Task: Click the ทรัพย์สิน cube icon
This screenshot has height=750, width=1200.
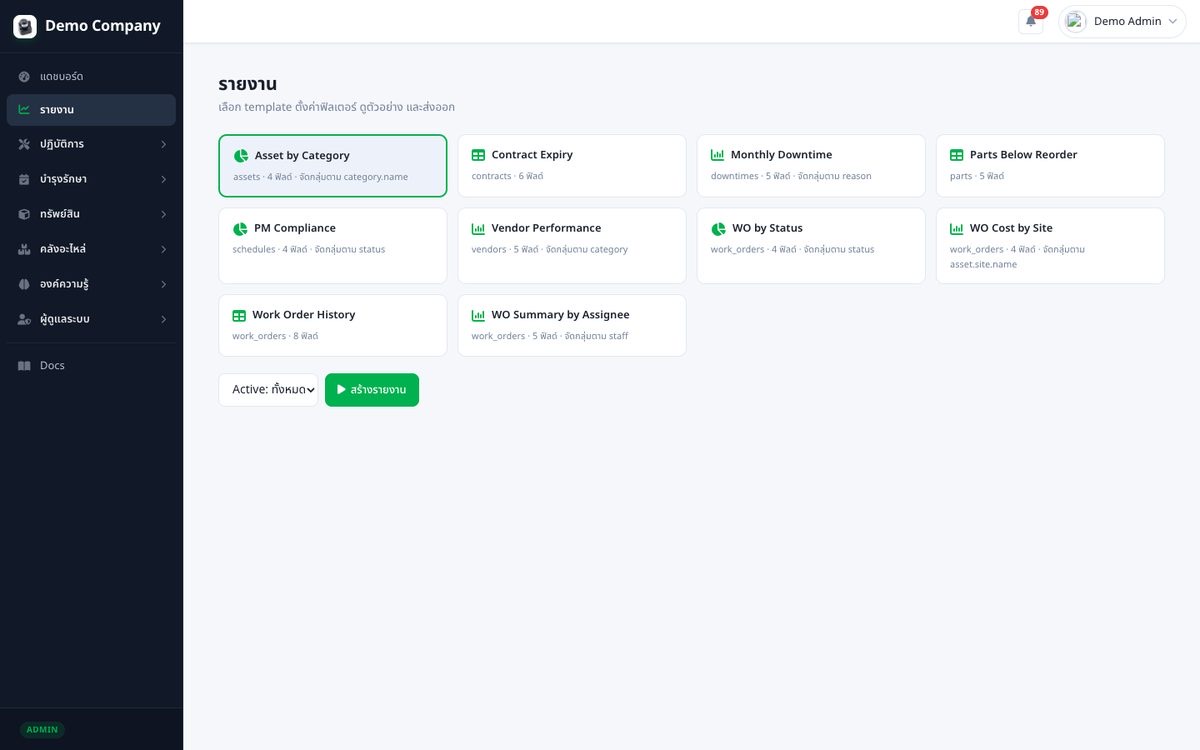Action: coord(24,214)
